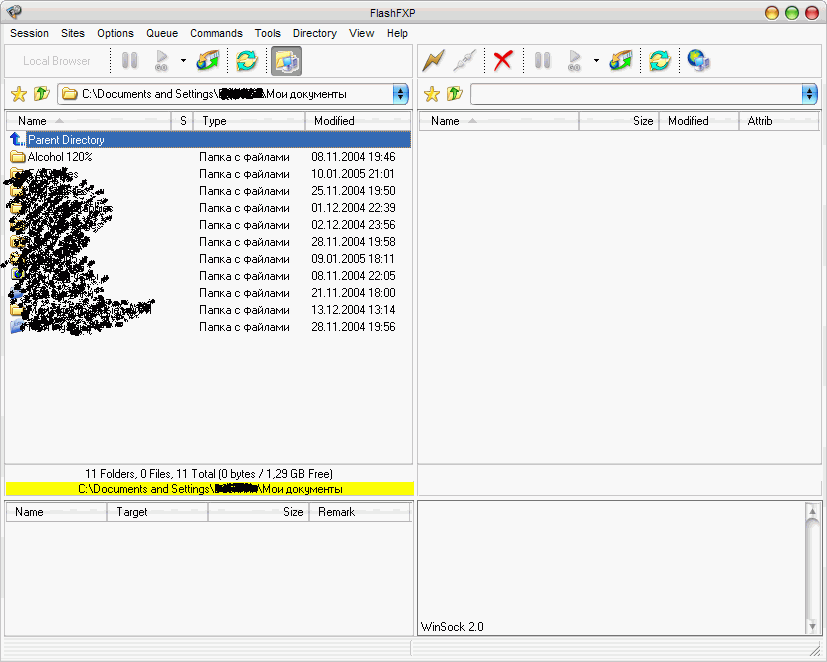Sort remote files by the Modified column
Image resolution: width=827 pixels, height=662 pixels.
click(x=699, y=121)
